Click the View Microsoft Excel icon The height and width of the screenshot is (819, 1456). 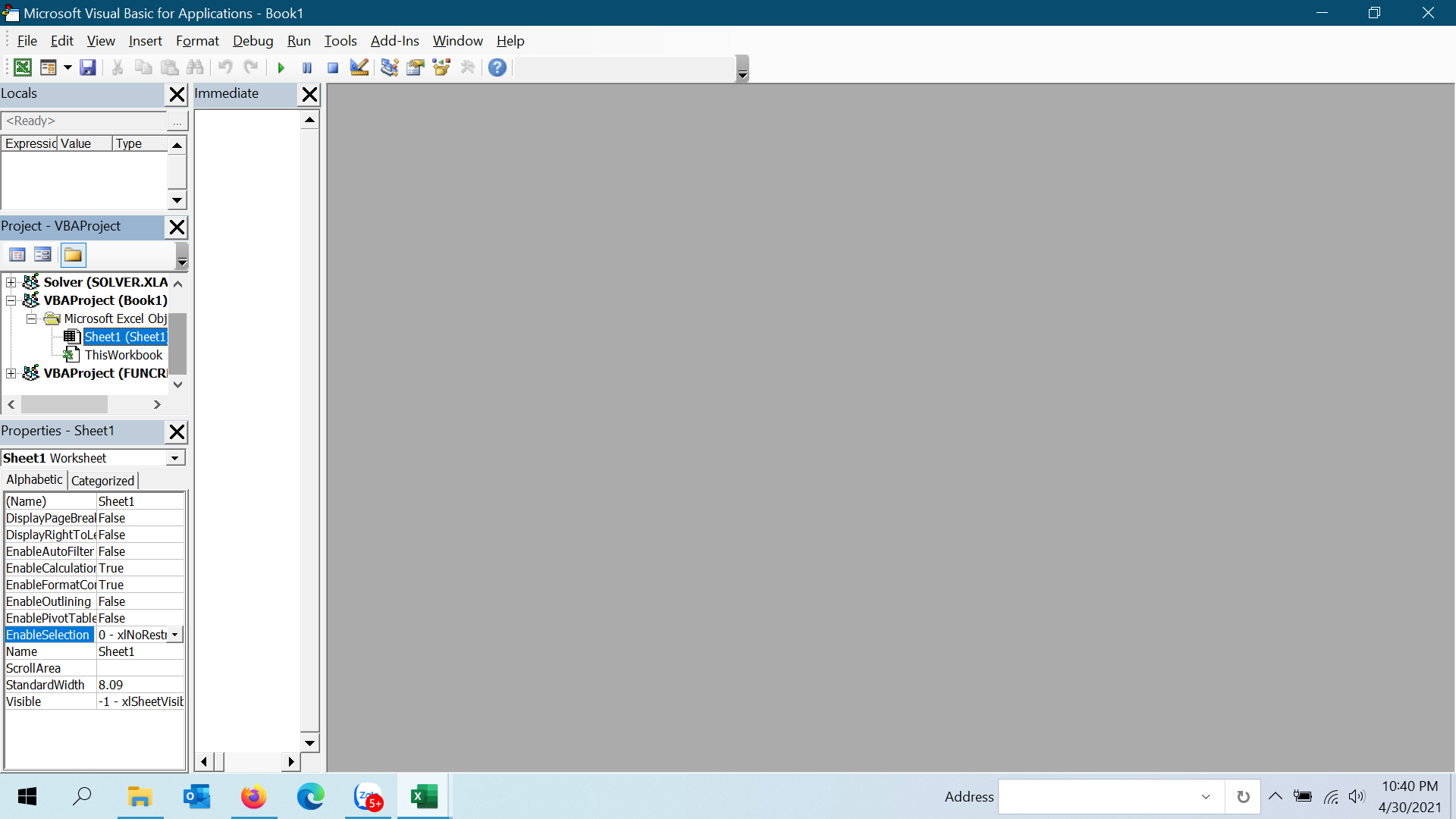point(23,67)
